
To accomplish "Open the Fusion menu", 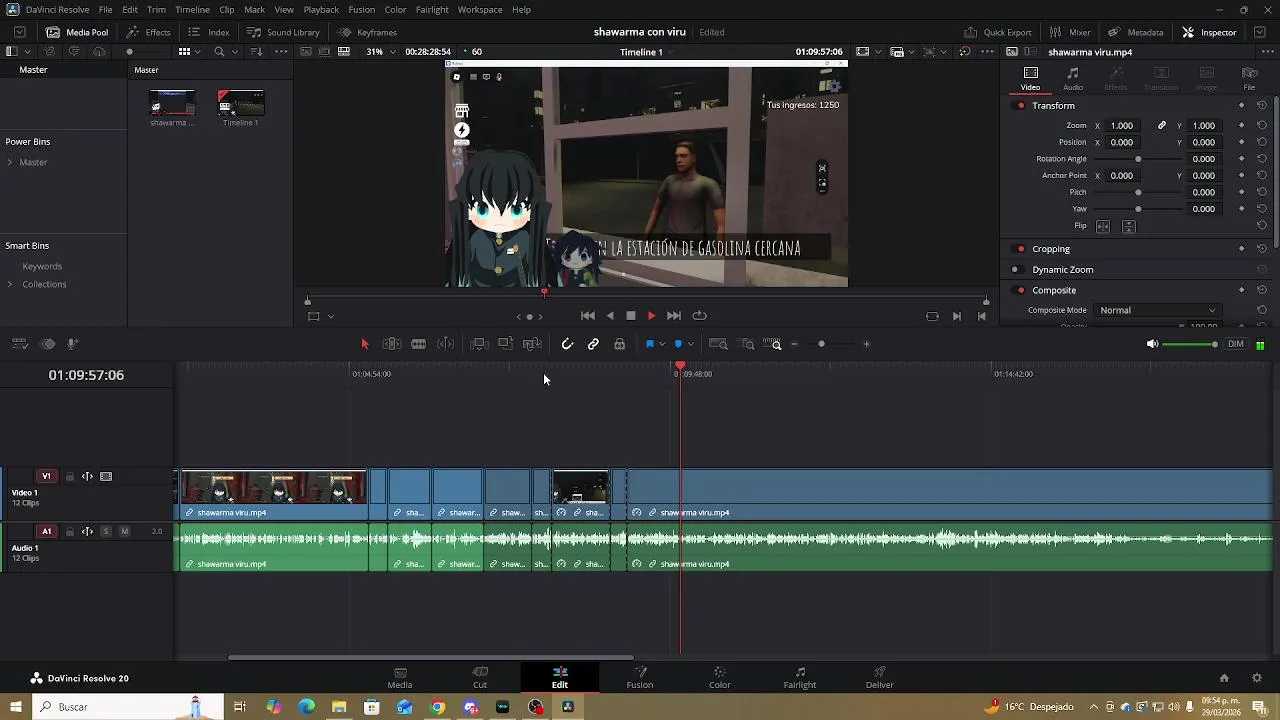I will [361, 9].
